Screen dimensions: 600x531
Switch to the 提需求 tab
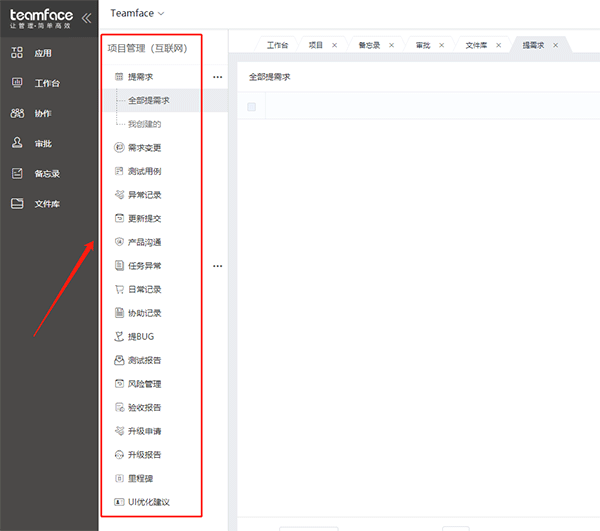[x=533, y=45]
